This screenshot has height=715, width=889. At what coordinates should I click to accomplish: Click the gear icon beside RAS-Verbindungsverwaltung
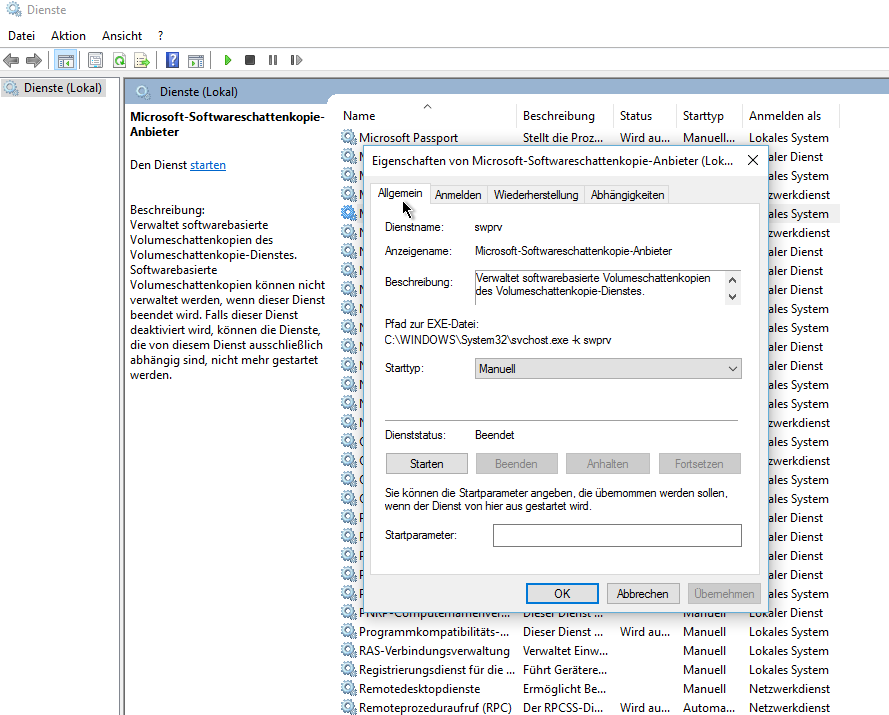point(348,650)
